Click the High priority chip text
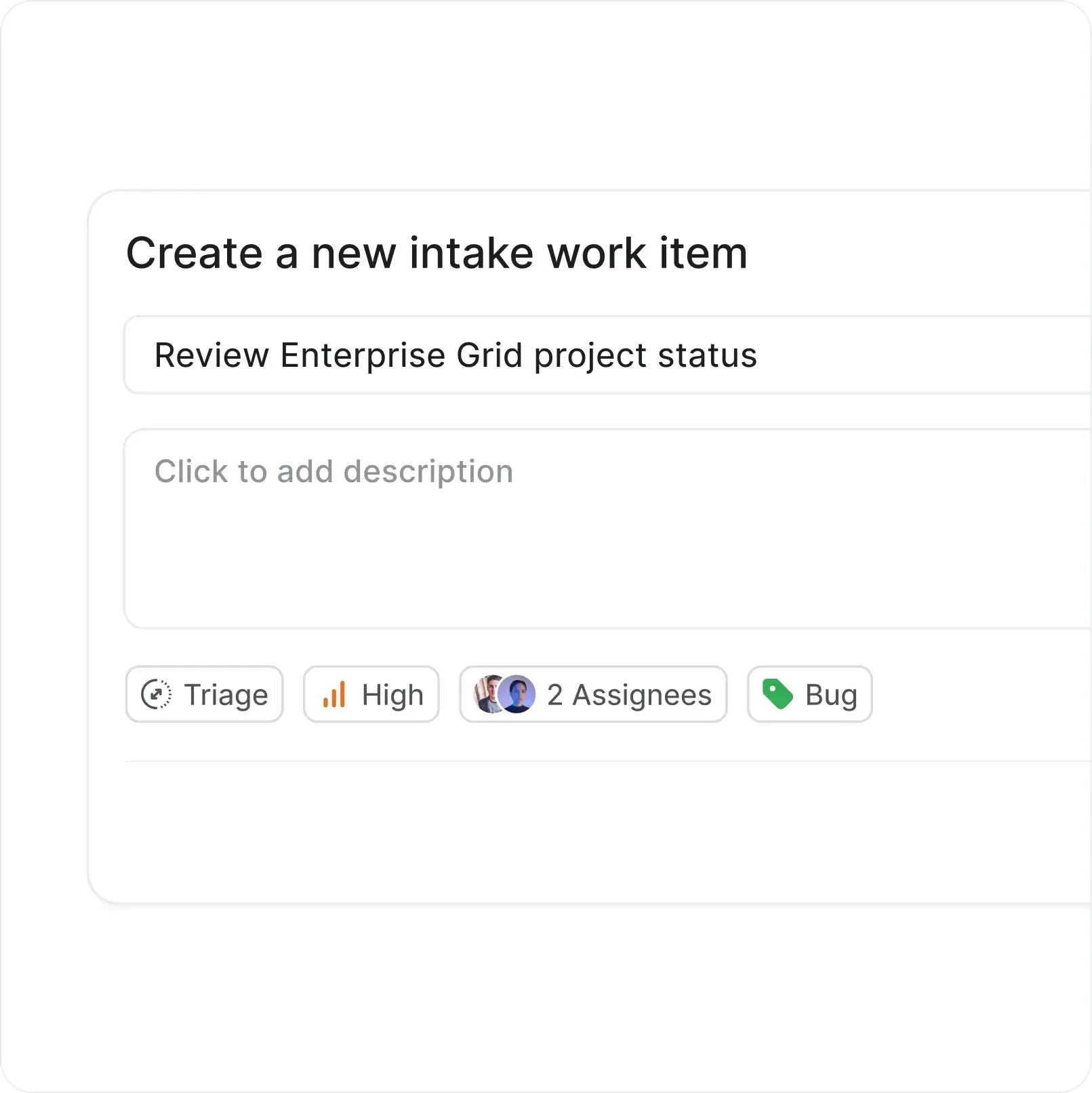Viewport: 1092px width, 1093px height. point(393,695)
